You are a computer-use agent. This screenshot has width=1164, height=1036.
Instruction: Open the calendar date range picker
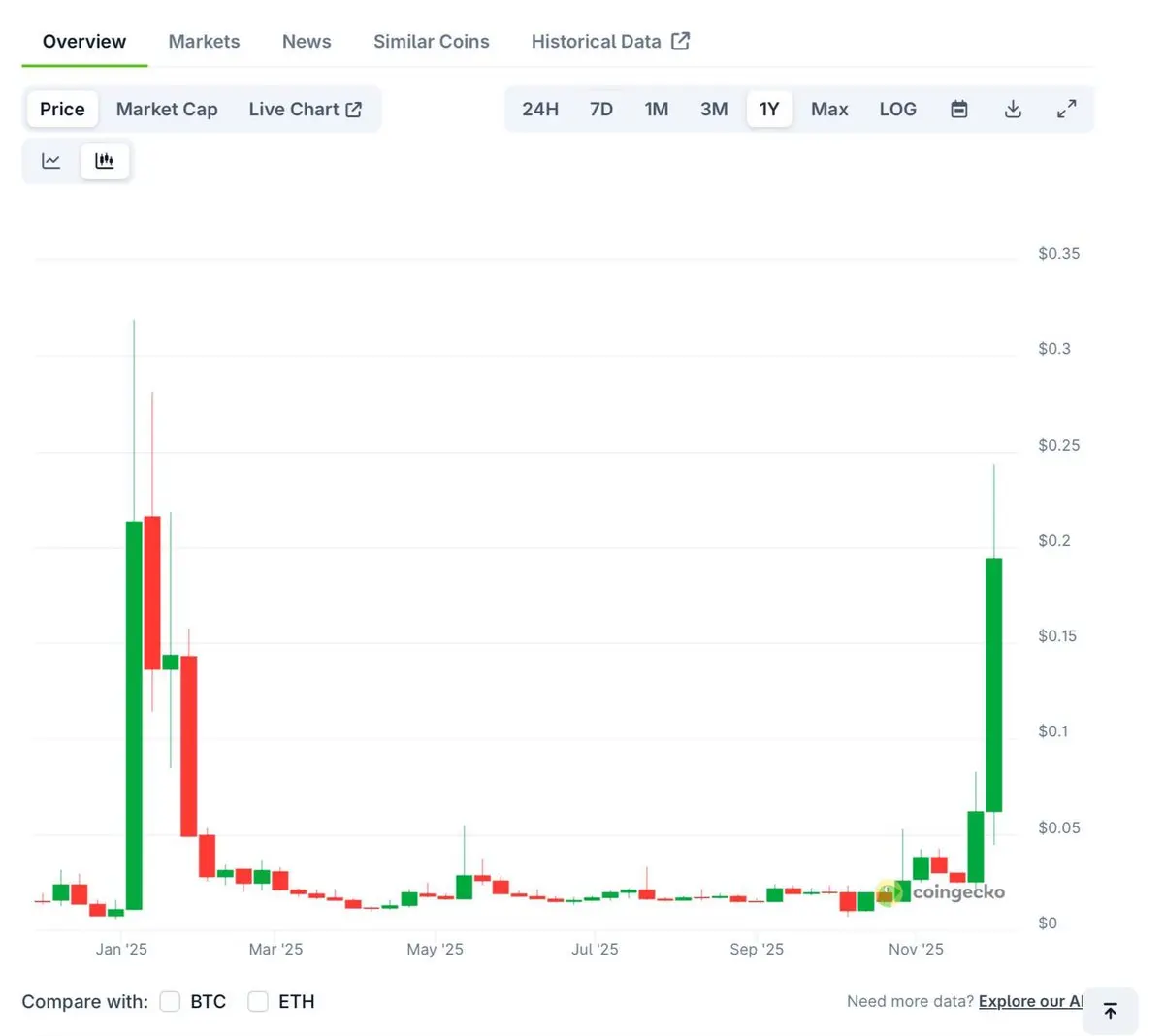[958, 109]
